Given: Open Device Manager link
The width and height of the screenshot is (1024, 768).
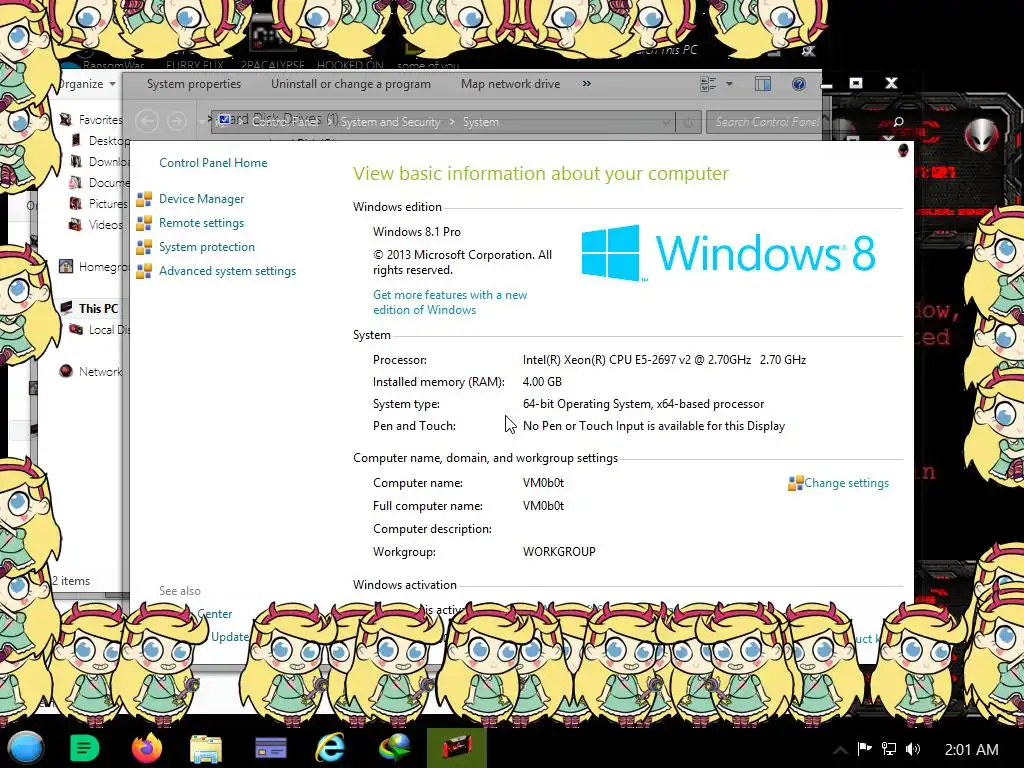Looking at the screenshot, I should [201, 199].
